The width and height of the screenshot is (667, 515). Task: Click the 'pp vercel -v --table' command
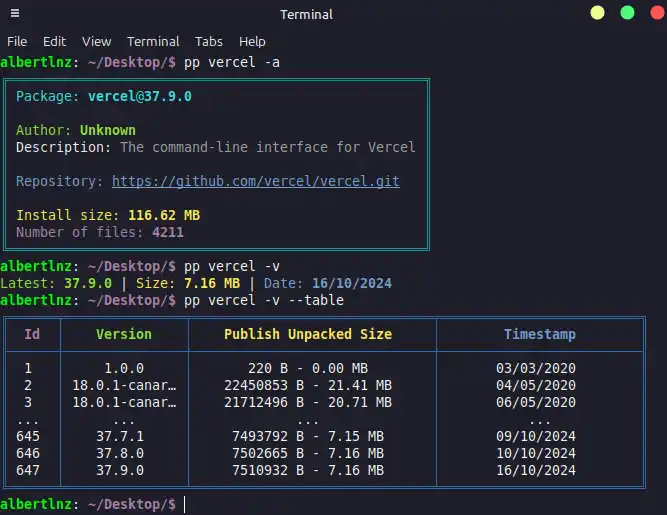[264, 300]
